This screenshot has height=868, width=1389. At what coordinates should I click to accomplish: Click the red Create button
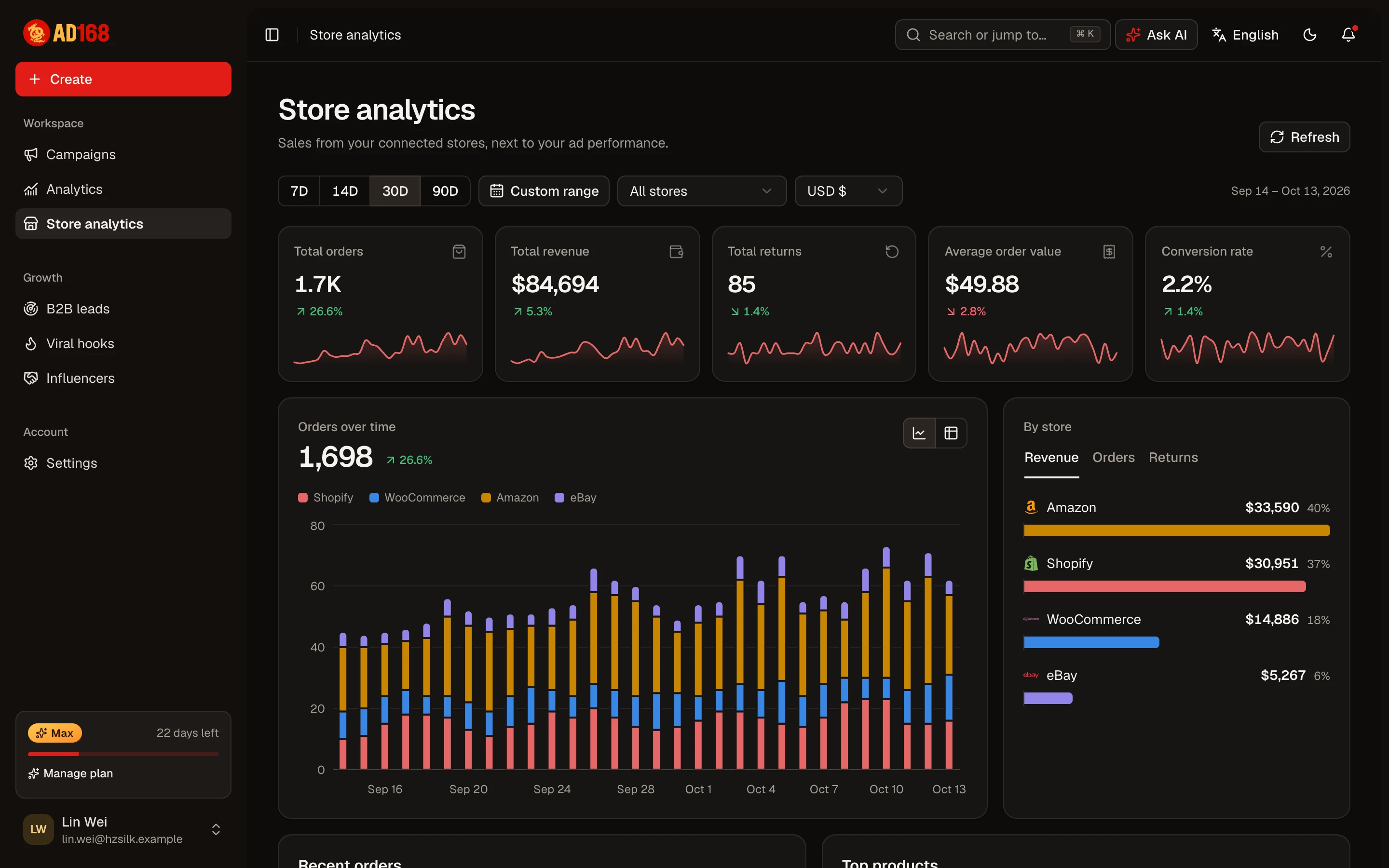point(123,79)
